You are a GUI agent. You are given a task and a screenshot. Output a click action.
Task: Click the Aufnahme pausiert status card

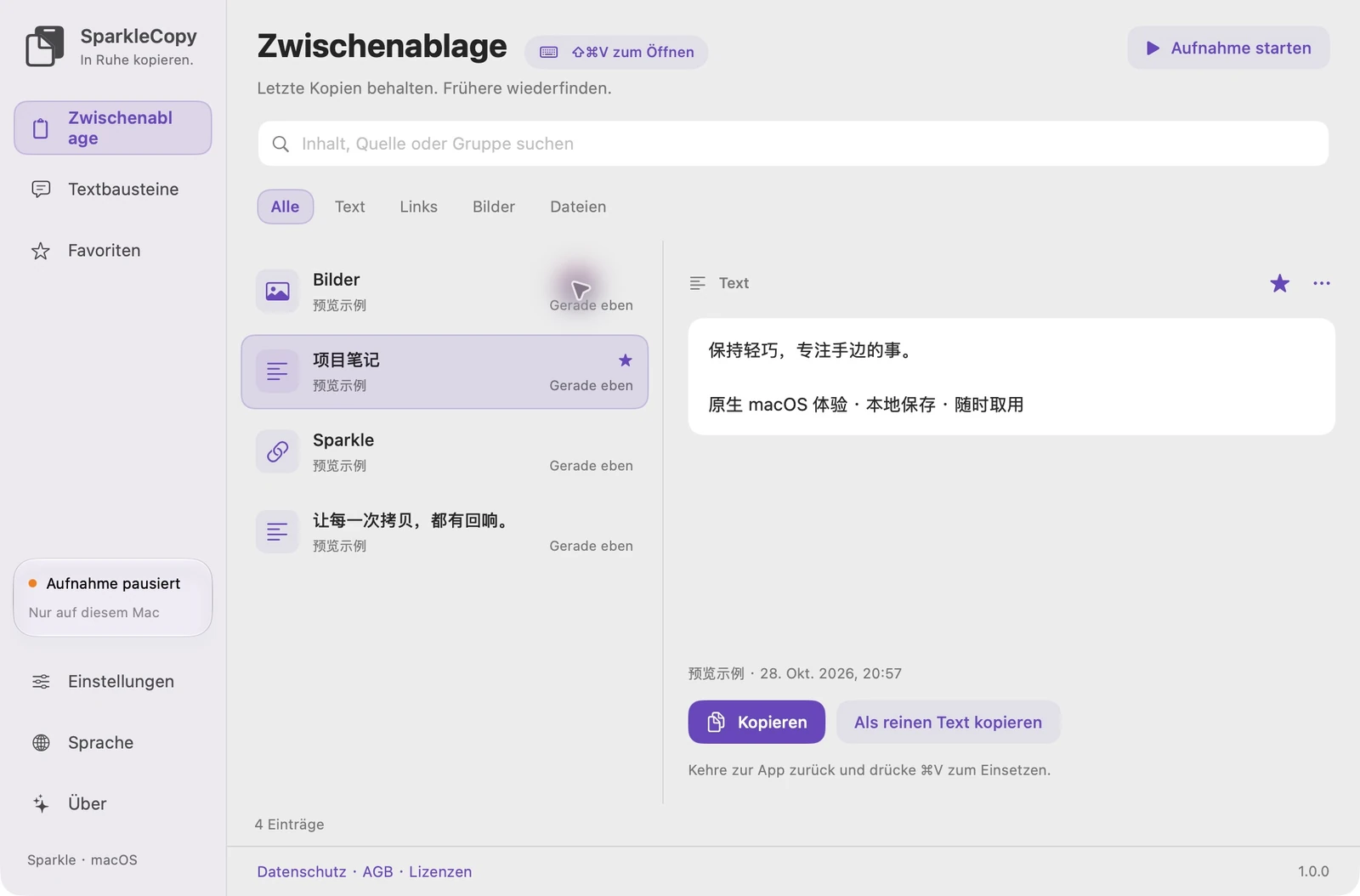coord(113,598)
